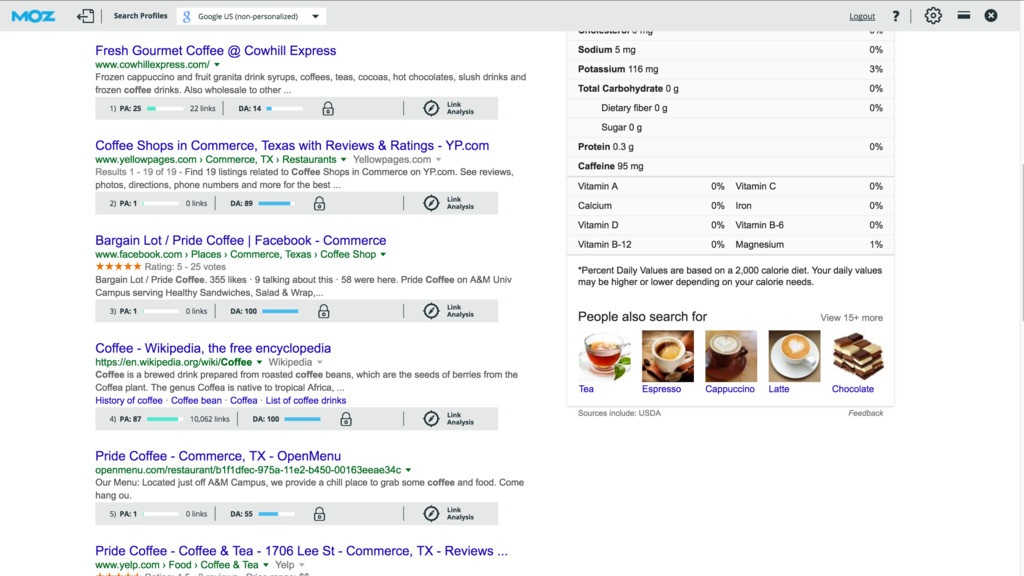Click compass icon in Wikipedia metrics row
Image resolution: width=1024 pixels, height=576 pixels.
point(431,419)
